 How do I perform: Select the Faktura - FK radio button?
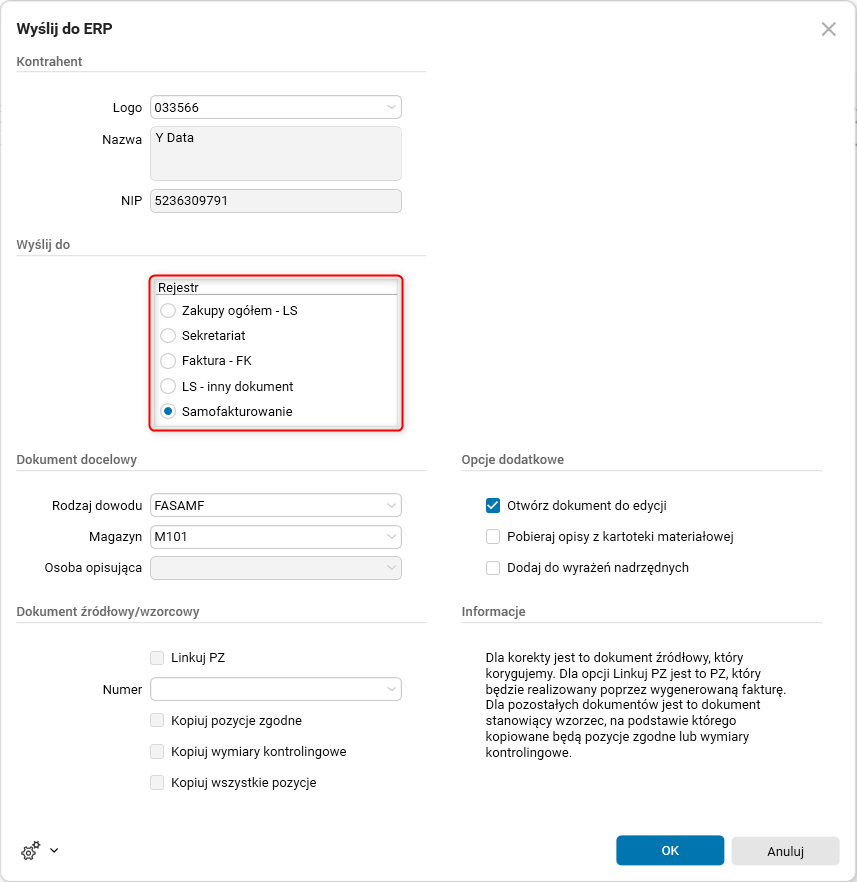coord(168,361)
